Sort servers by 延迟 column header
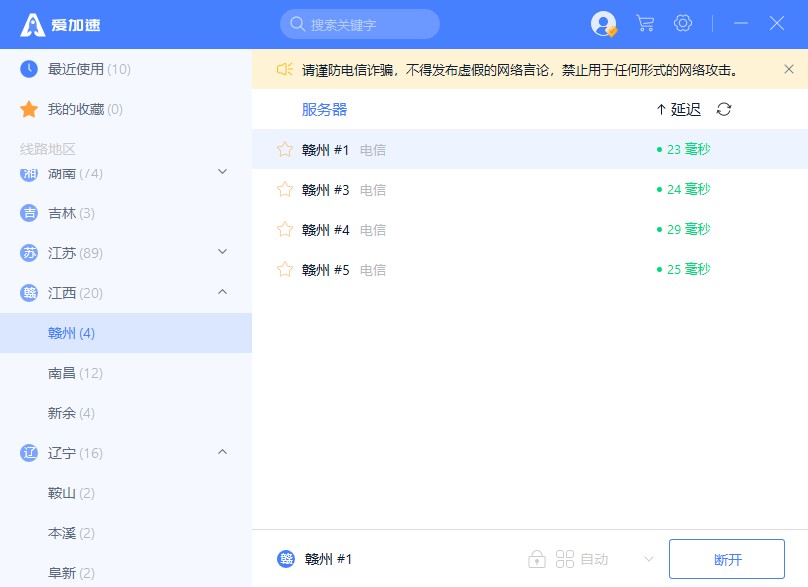This screenshot has height=587, width=808. [679, 109]
